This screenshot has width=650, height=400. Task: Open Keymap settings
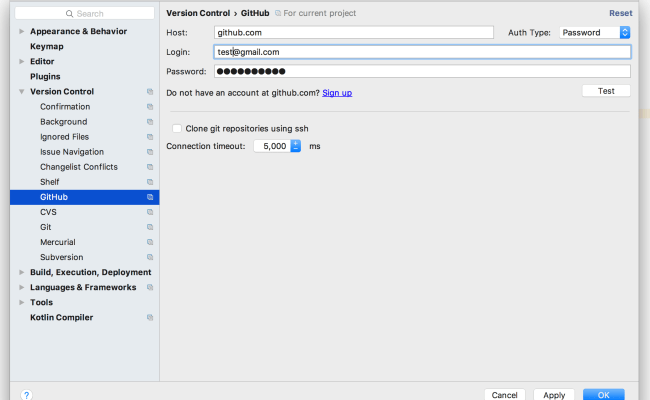(x=47, y=46)
